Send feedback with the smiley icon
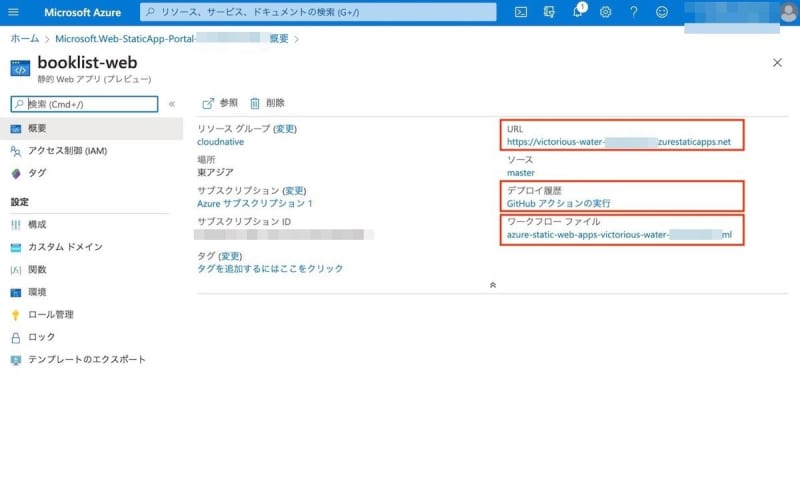 tap(662, 12)
